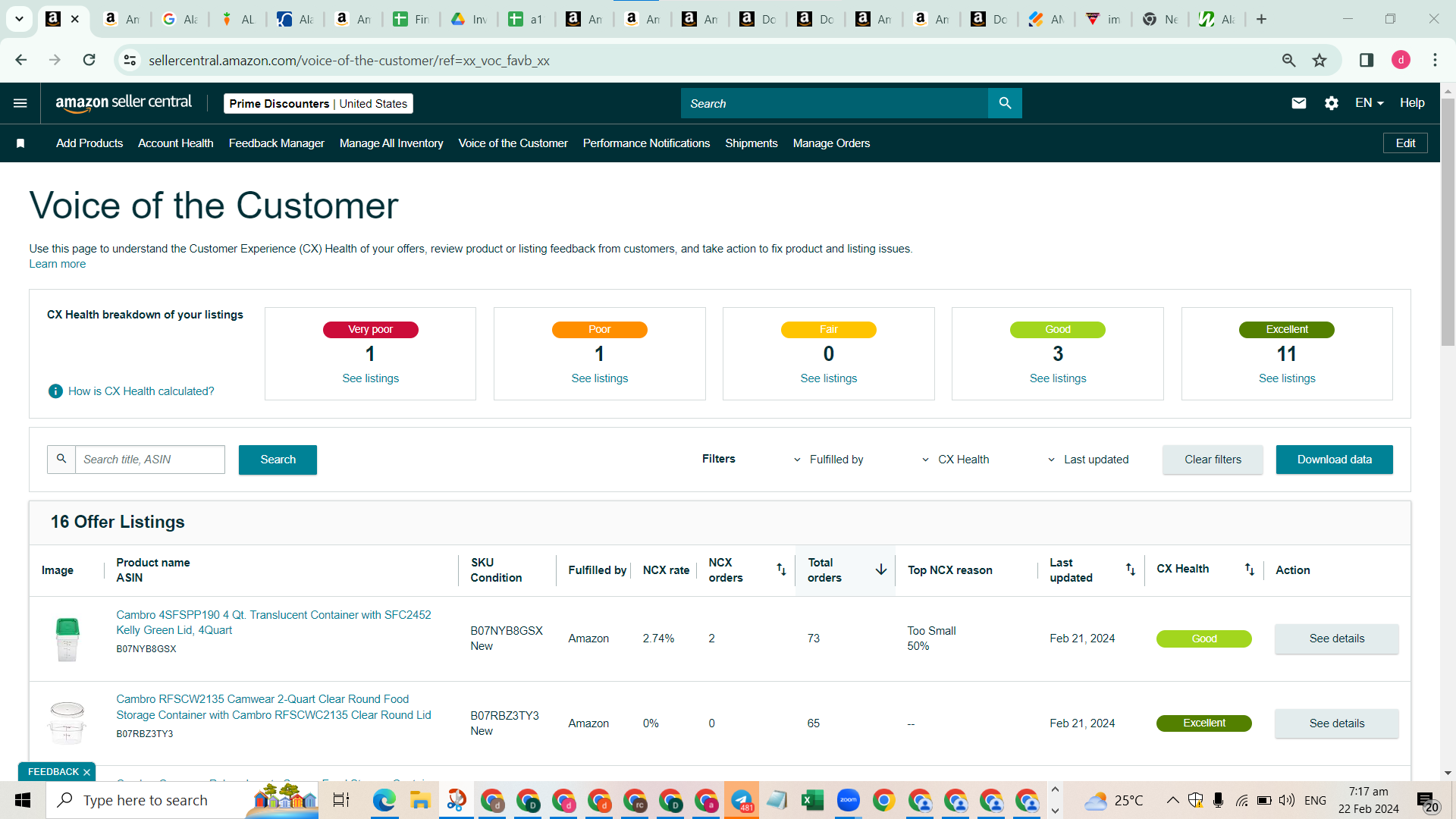Open the browser tab list chevron

coord(20,19)
